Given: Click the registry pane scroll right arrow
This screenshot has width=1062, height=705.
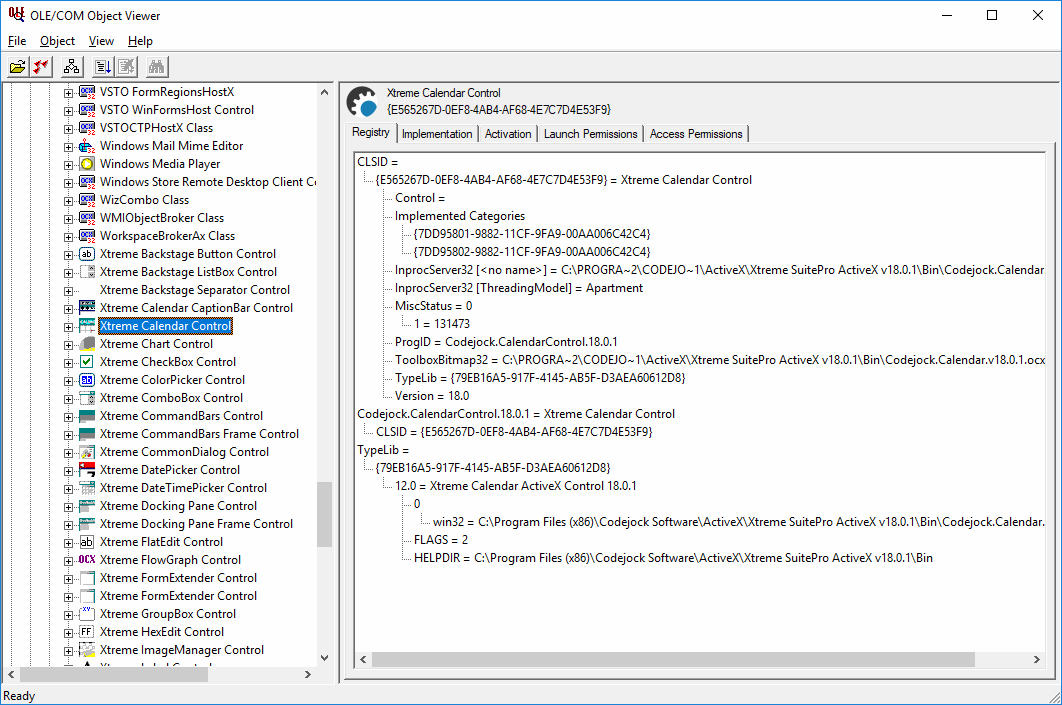Looking at the screenshot, I should (x=1036, y=660).
